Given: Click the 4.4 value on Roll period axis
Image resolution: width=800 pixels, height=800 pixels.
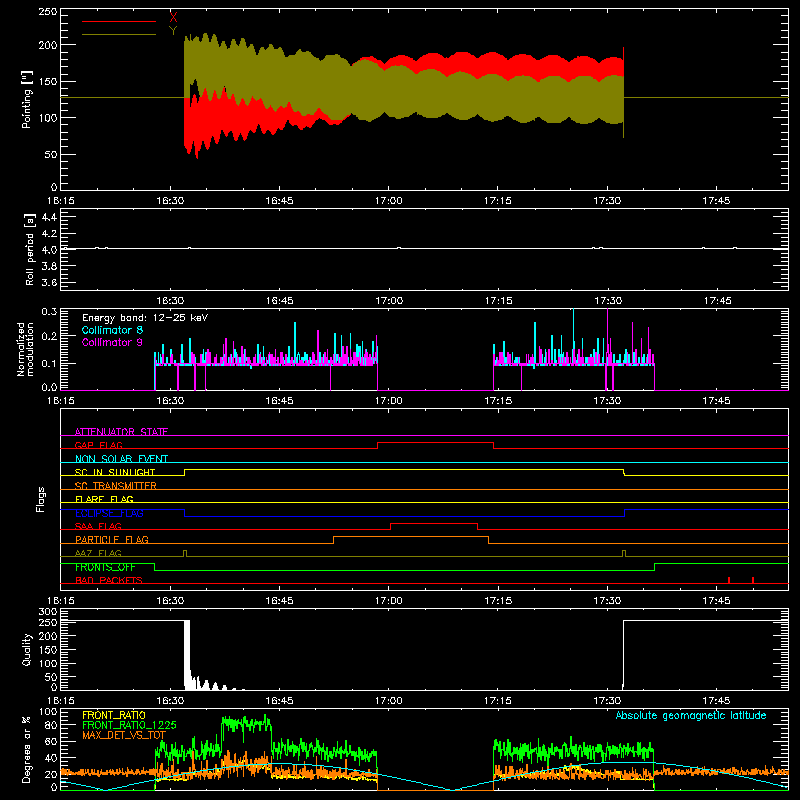Looking at the screenshot, I should [x=49, y=217].
